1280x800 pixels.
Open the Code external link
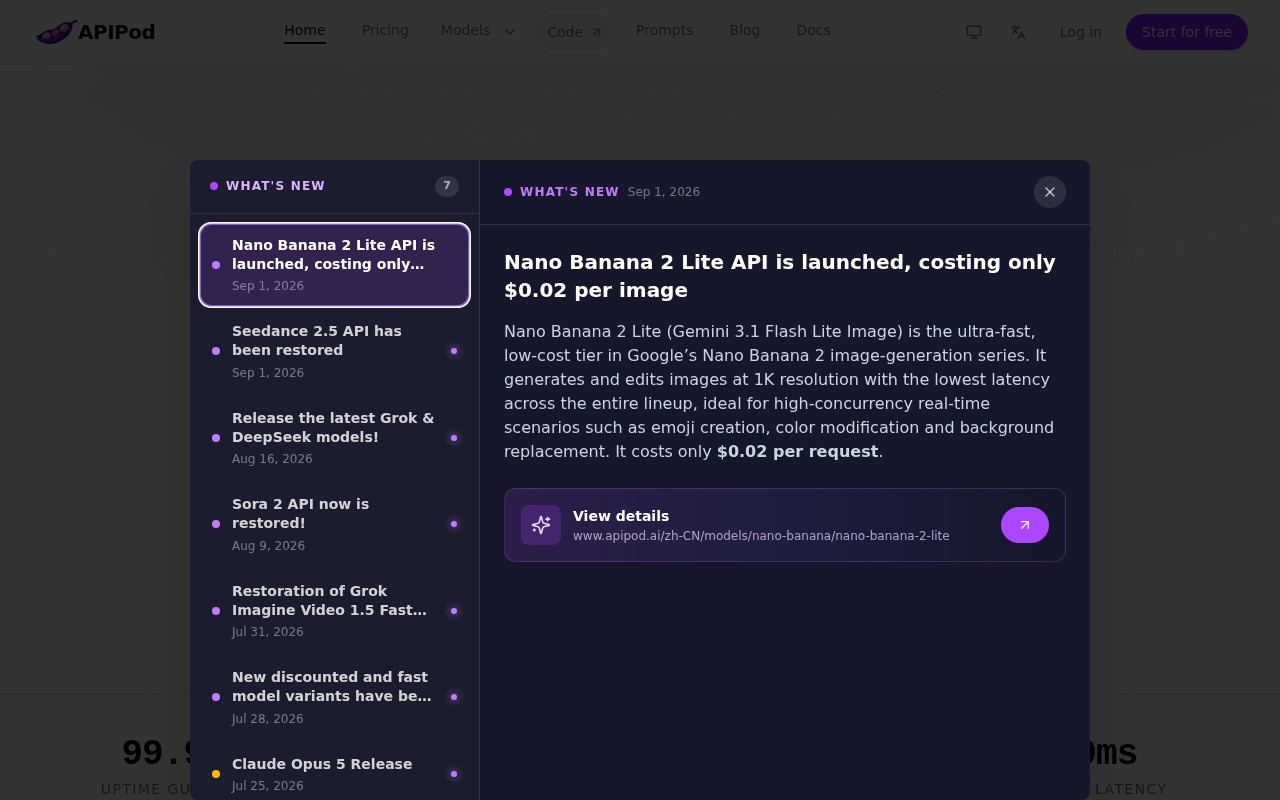(x=574, y=32)
